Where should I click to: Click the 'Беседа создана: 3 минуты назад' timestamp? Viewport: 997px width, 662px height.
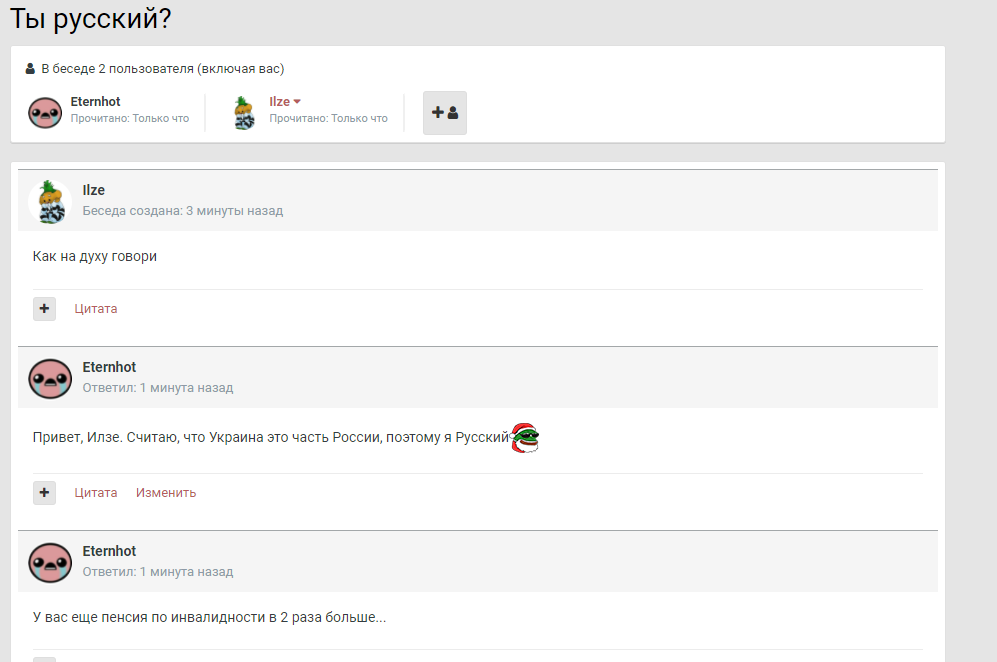pyautogui.click(x=182, y=211)
